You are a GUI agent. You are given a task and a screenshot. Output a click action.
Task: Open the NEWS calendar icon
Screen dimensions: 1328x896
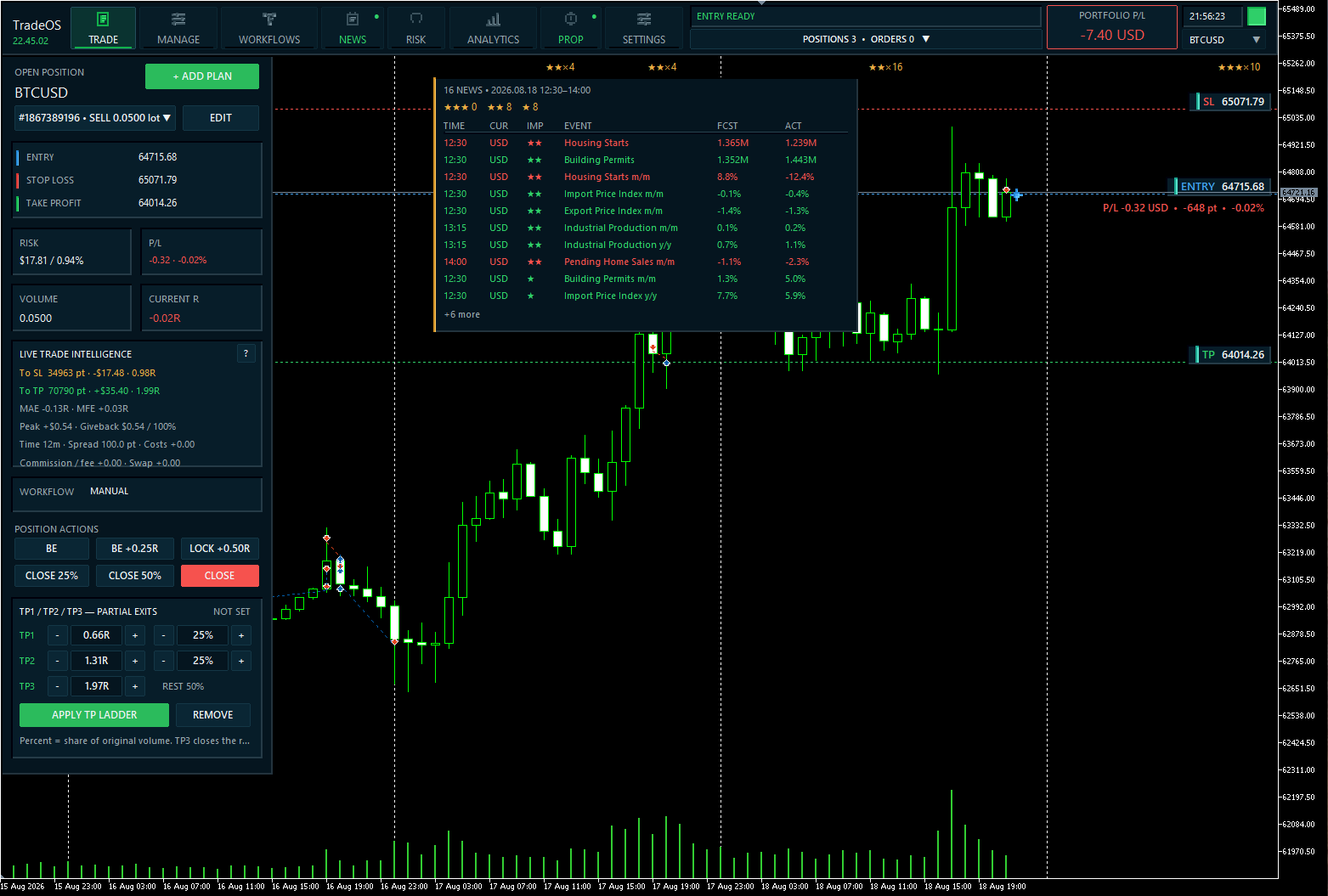353,20
